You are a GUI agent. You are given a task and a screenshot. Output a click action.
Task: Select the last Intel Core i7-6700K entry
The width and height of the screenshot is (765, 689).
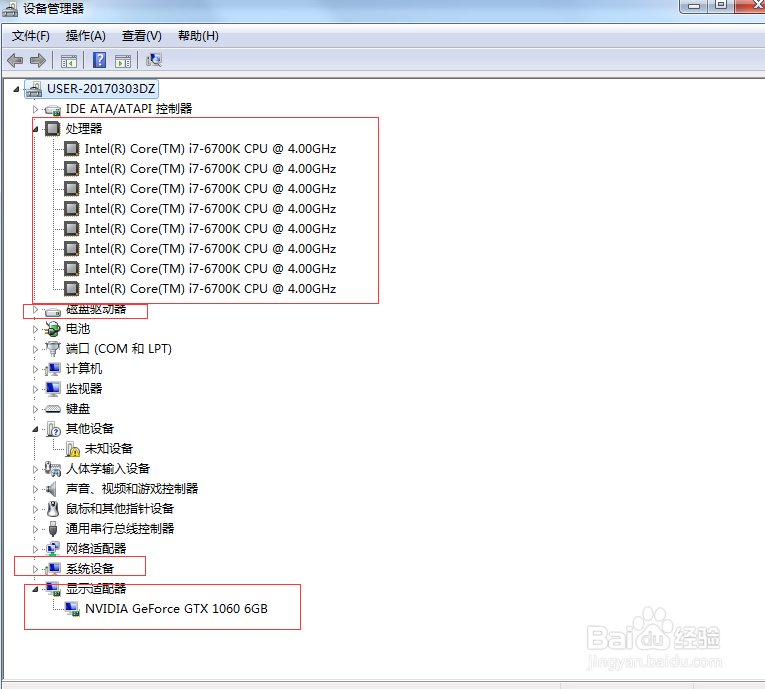210,289
